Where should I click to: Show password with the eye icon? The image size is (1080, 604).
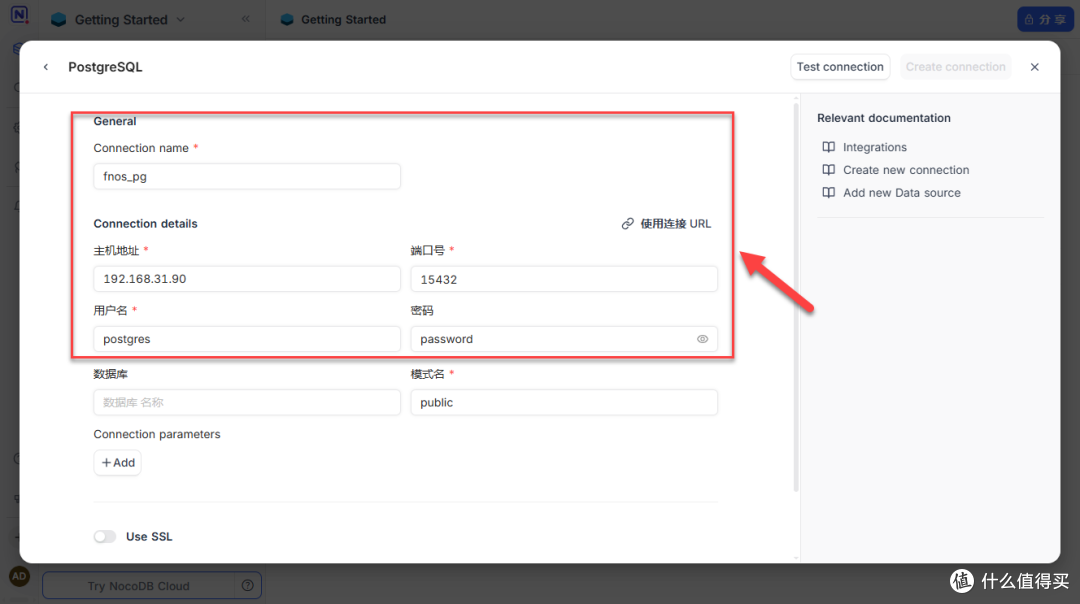click(702, 339)
